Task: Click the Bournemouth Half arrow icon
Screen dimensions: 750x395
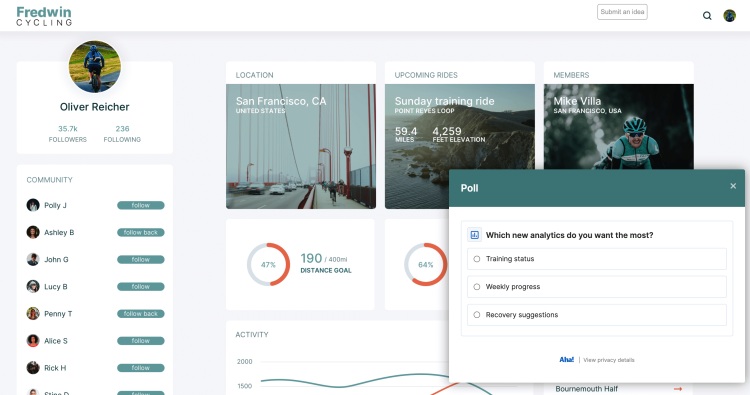Action: 678,389
